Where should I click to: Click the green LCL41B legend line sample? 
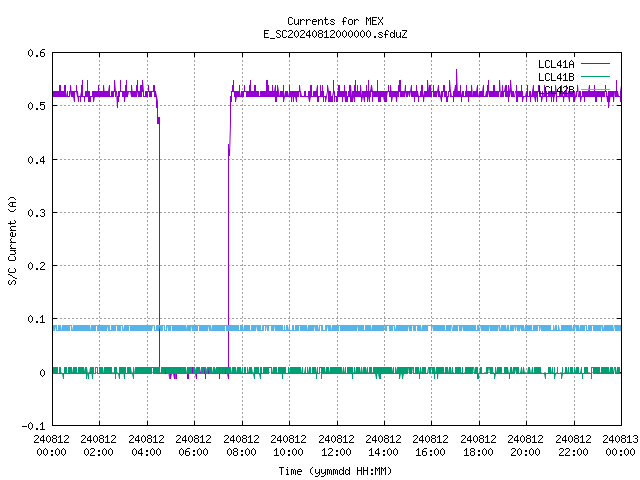tap(595, 76)
